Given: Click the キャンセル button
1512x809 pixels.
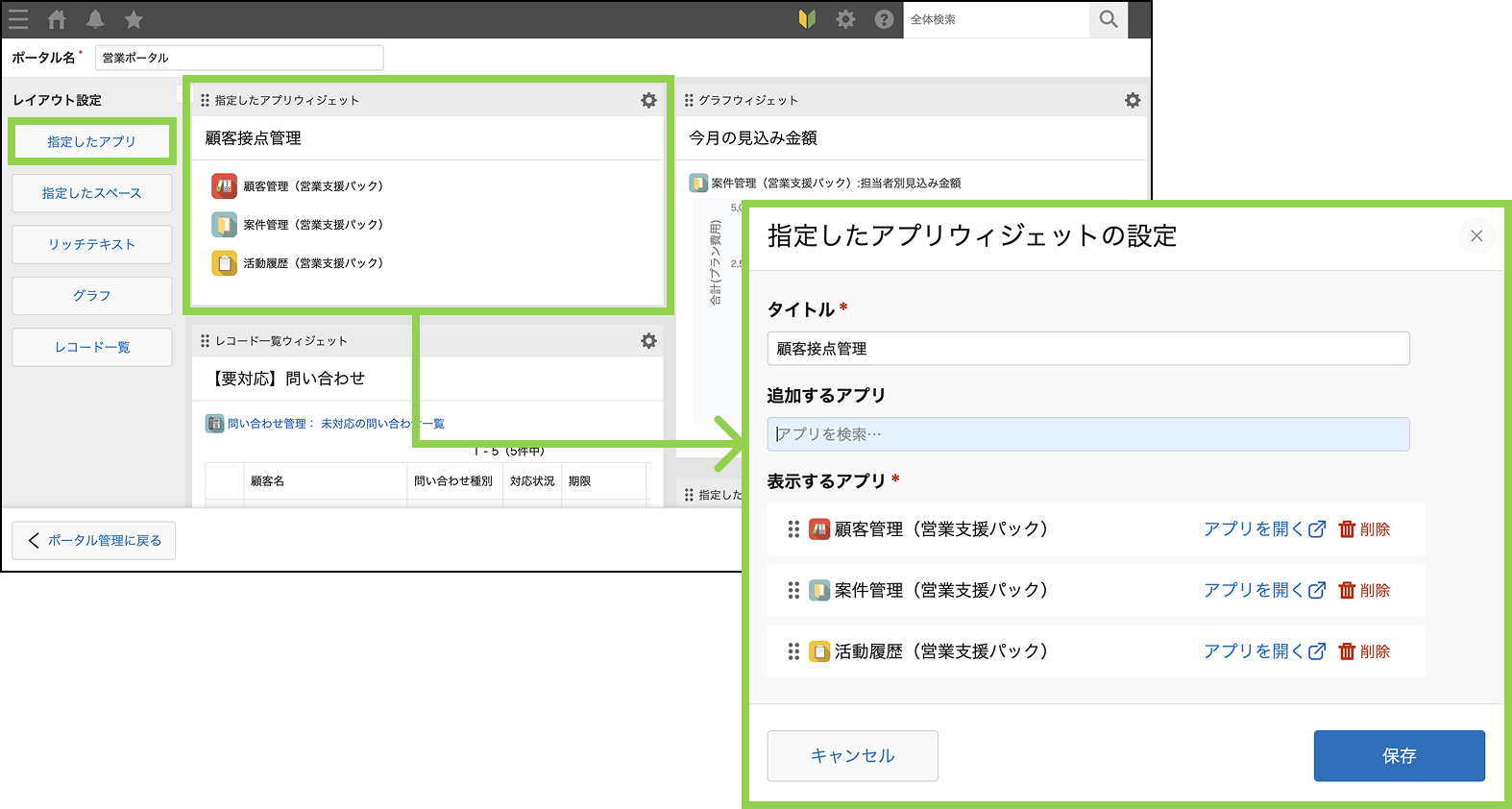Looking at the screenshot, I should (x=852, y=756).
